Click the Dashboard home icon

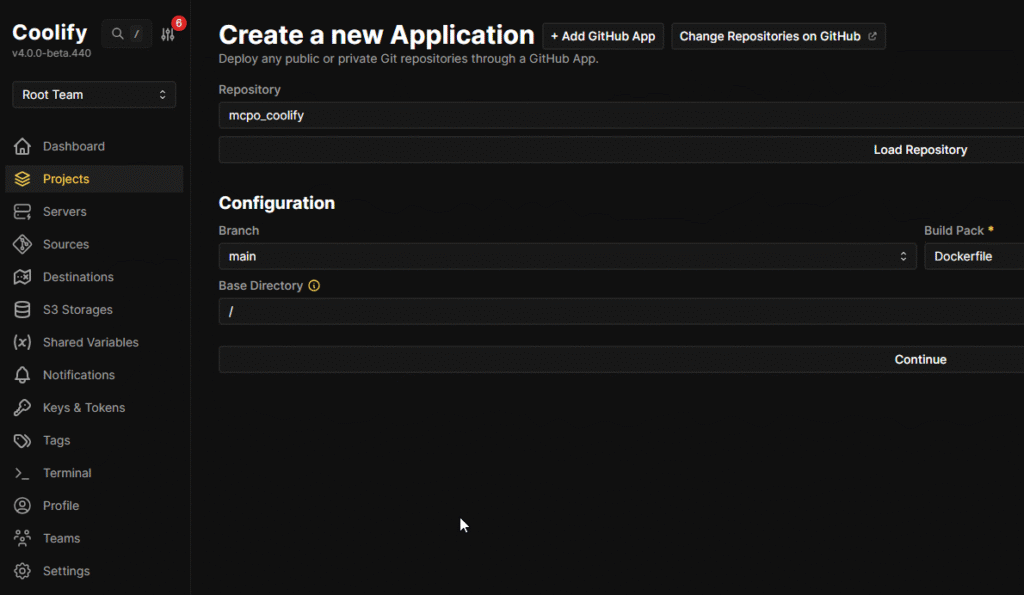point(22,147)
